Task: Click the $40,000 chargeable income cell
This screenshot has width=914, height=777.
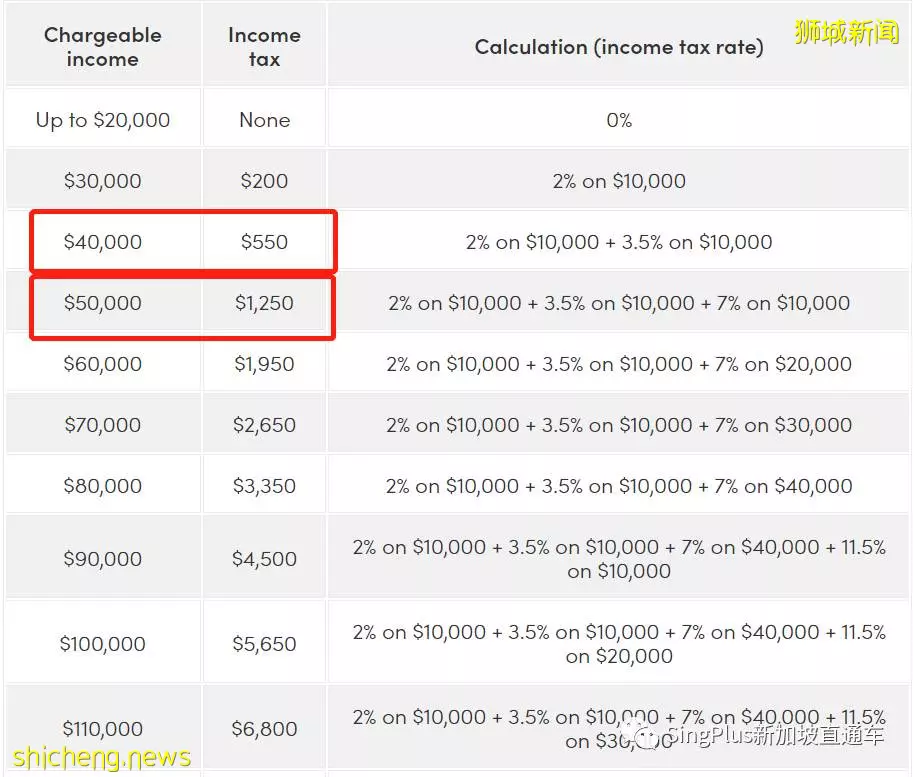Action: [103, 241]
